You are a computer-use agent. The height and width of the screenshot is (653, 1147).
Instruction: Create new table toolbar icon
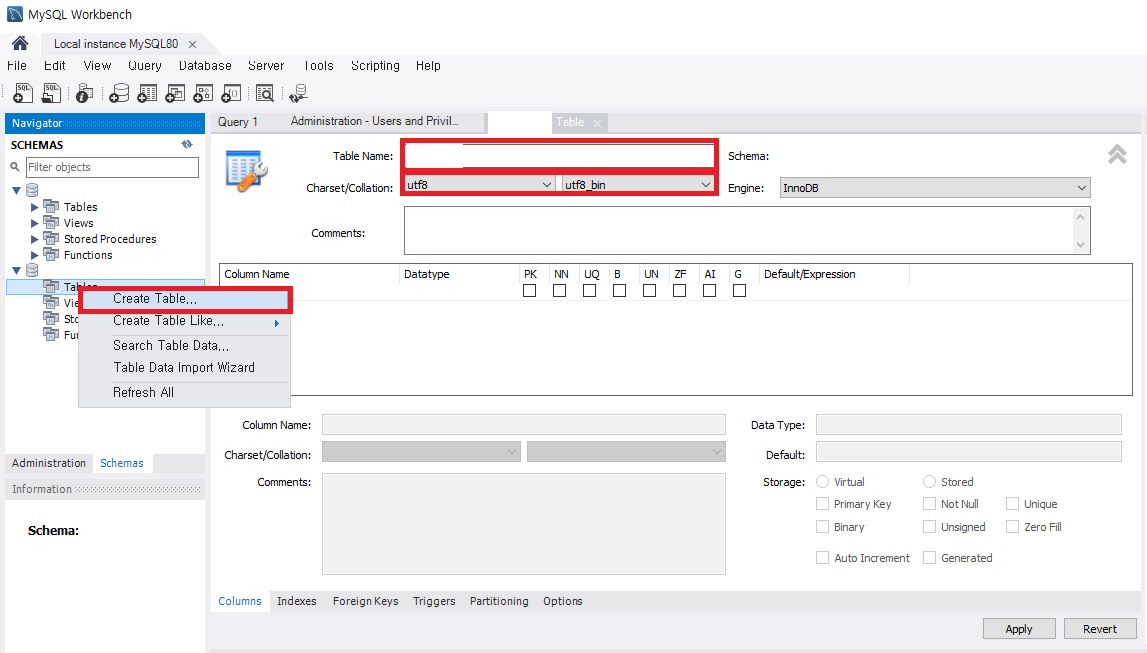[147, 93]
